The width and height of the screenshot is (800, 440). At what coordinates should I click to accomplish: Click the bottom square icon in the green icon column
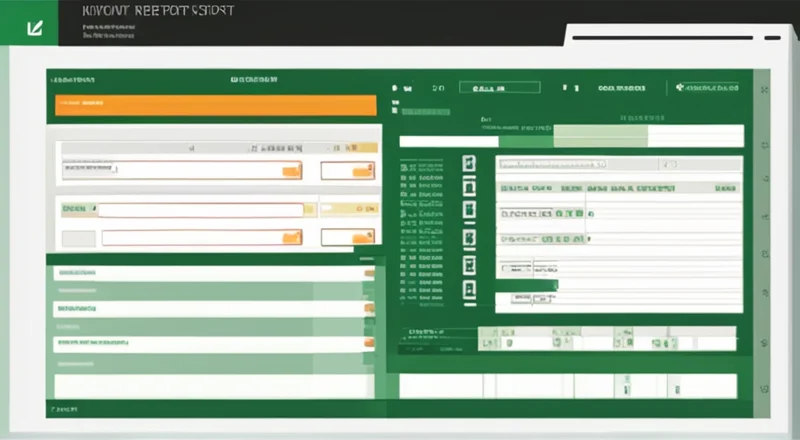pos(469,288)
